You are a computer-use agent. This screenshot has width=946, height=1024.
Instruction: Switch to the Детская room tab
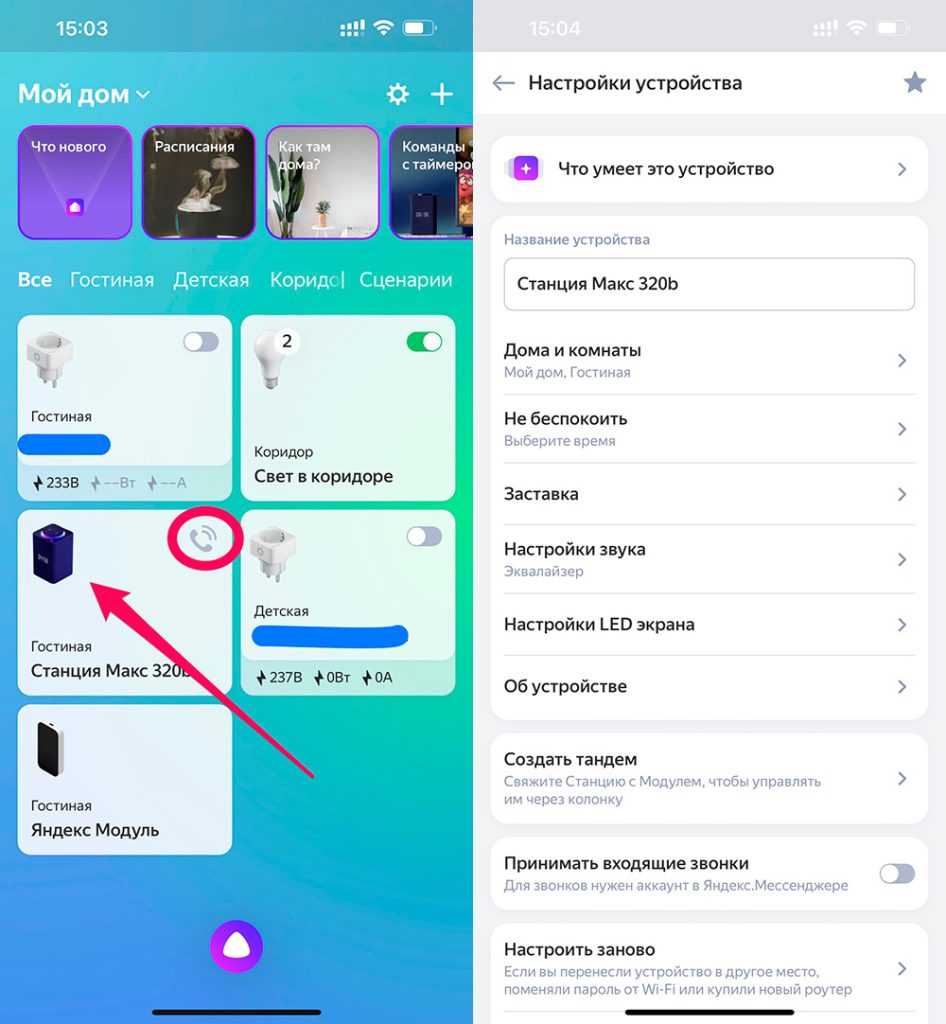tap(212, 280)
